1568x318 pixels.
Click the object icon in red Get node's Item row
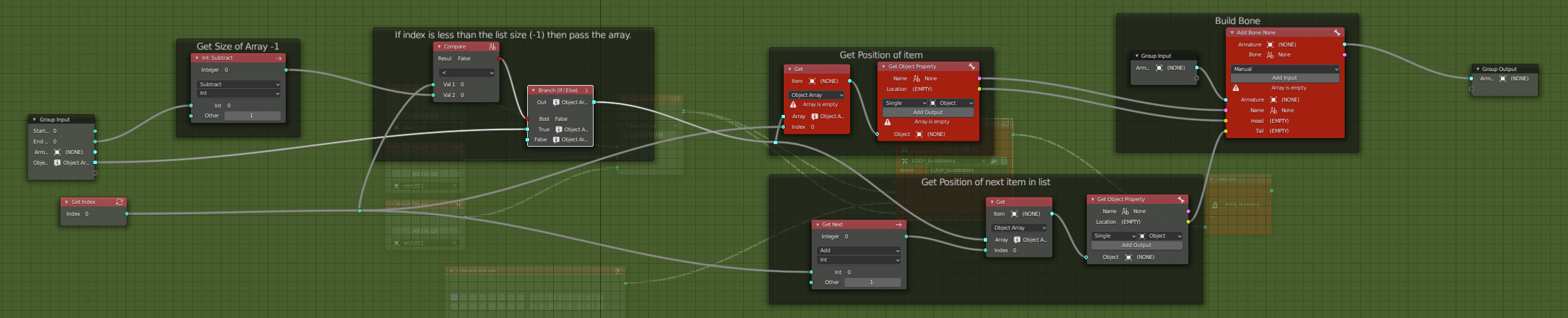pos(812,81)
